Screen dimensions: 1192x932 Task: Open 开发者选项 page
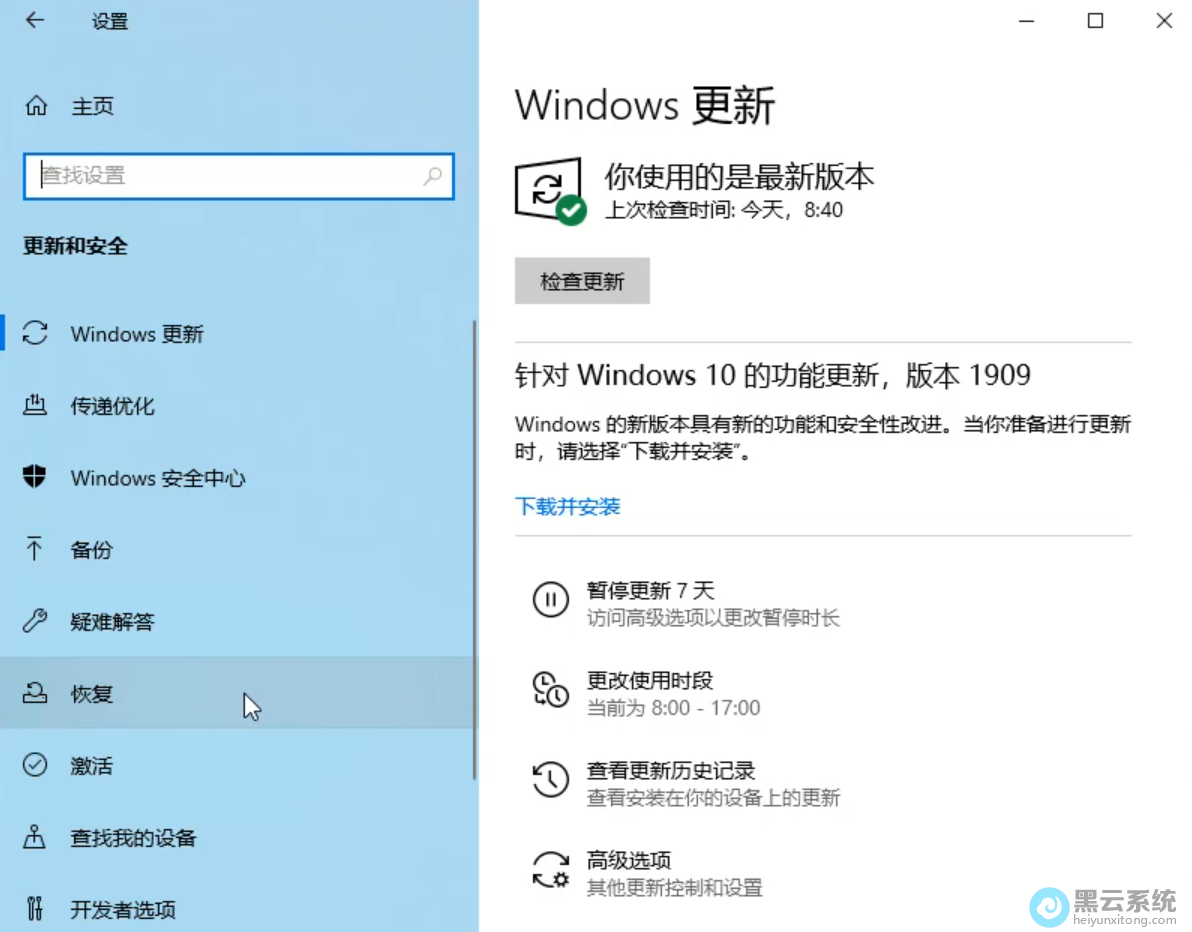(x=122, y=910)
